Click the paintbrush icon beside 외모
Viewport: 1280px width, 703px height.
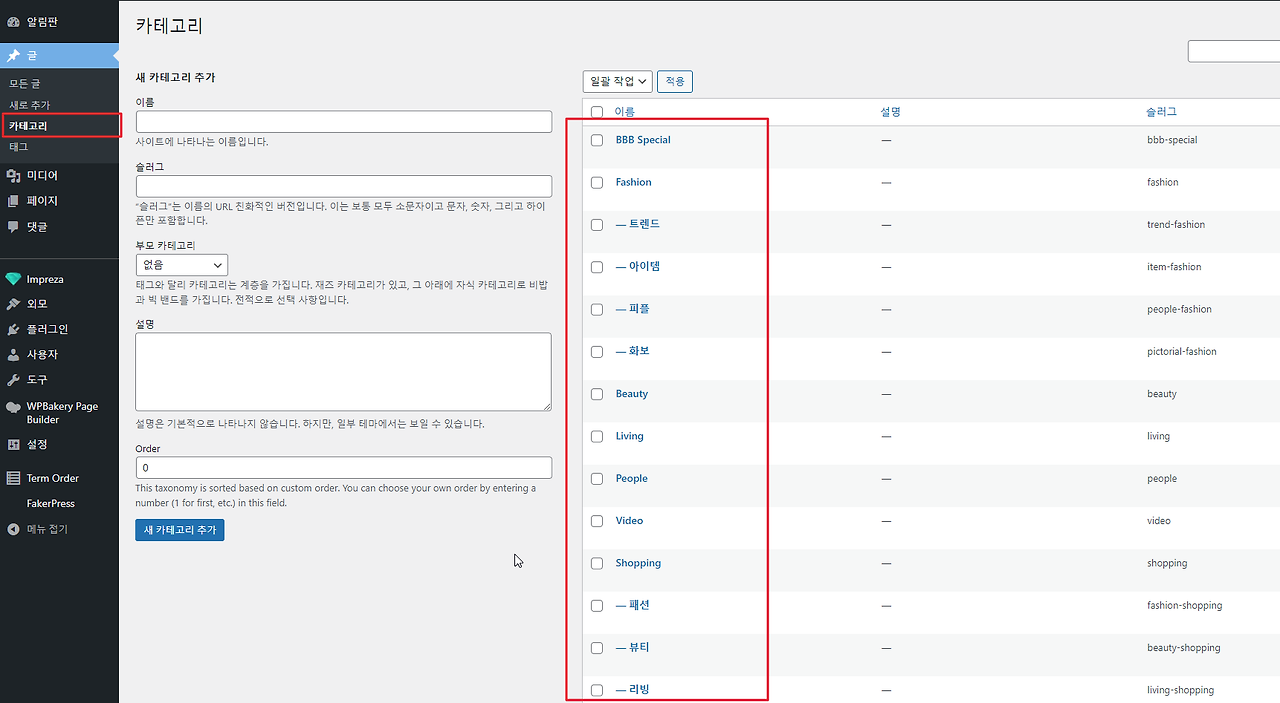14,304
